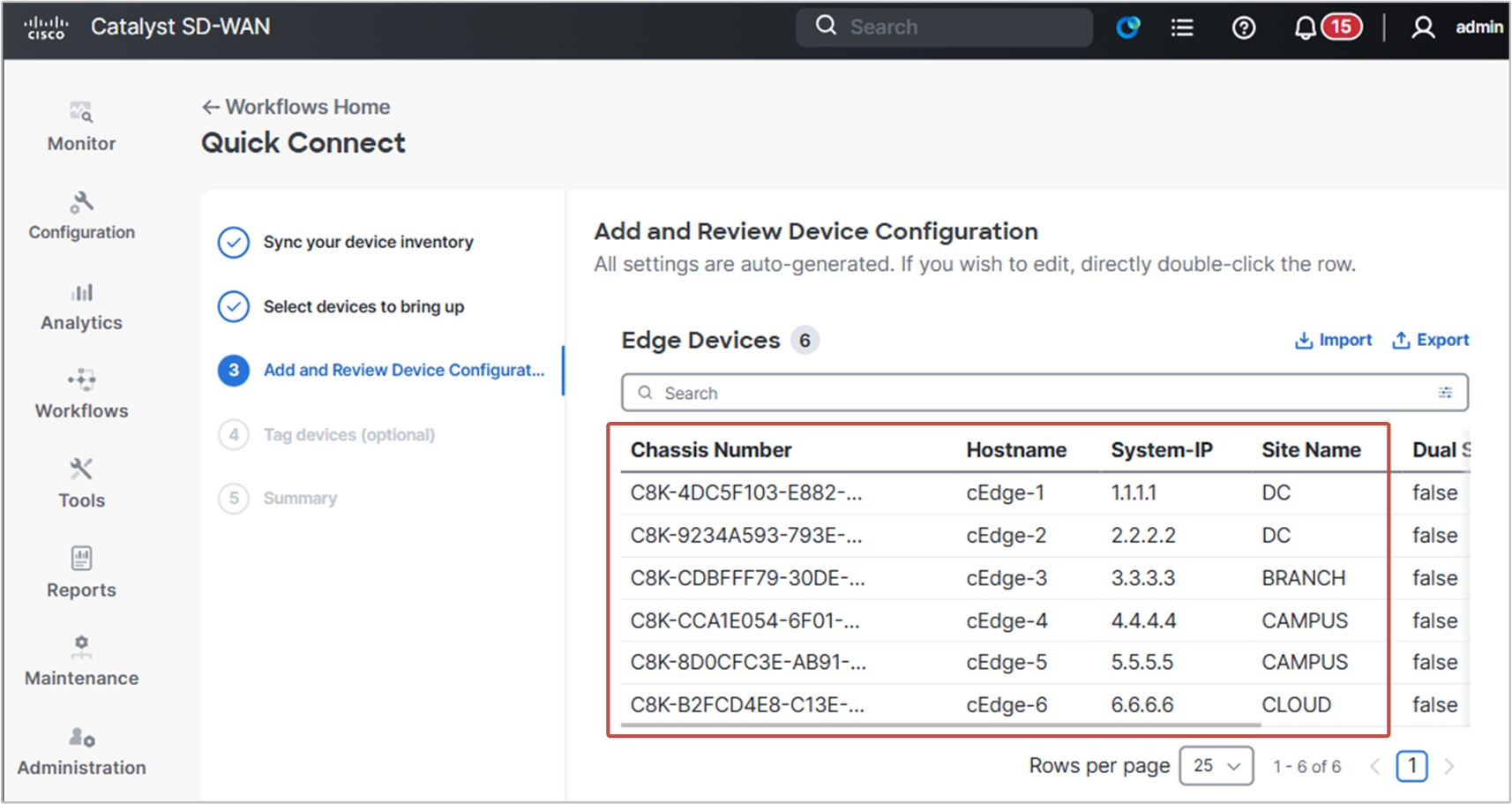Viewport: 1512px width, 804px height.
Task: Go back to Workflows Home
Action: [296, 107]
